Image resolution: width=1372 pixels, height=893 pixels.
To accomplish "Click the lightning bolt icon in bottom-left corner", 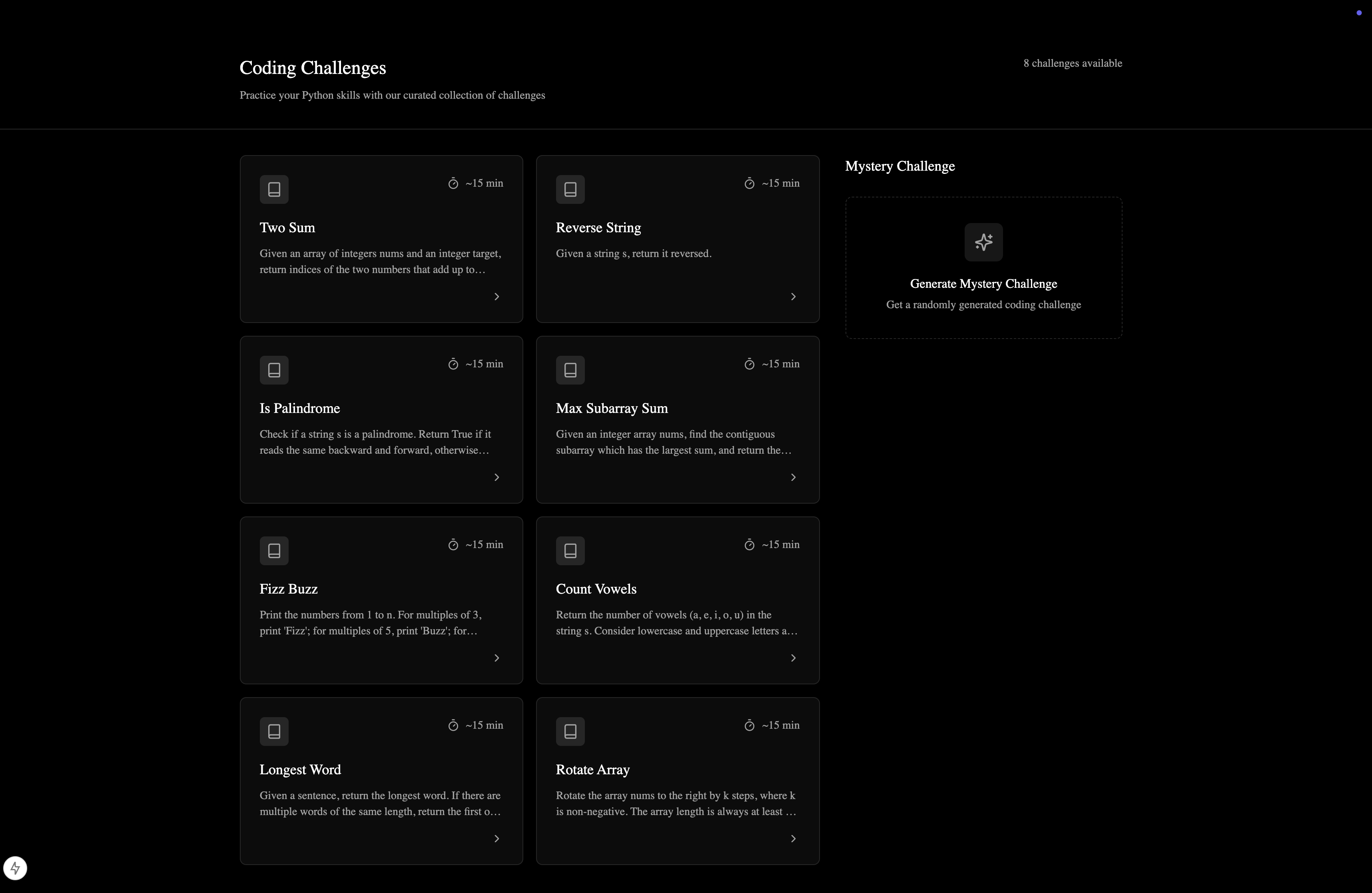I will [15, 868].
